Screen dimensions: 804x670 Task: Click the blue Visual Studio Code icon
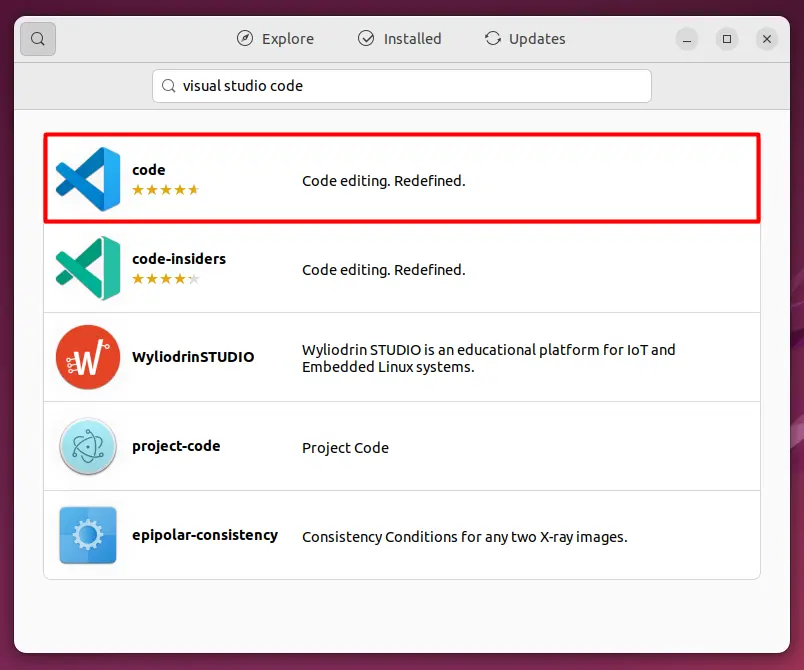pos(88,179)
